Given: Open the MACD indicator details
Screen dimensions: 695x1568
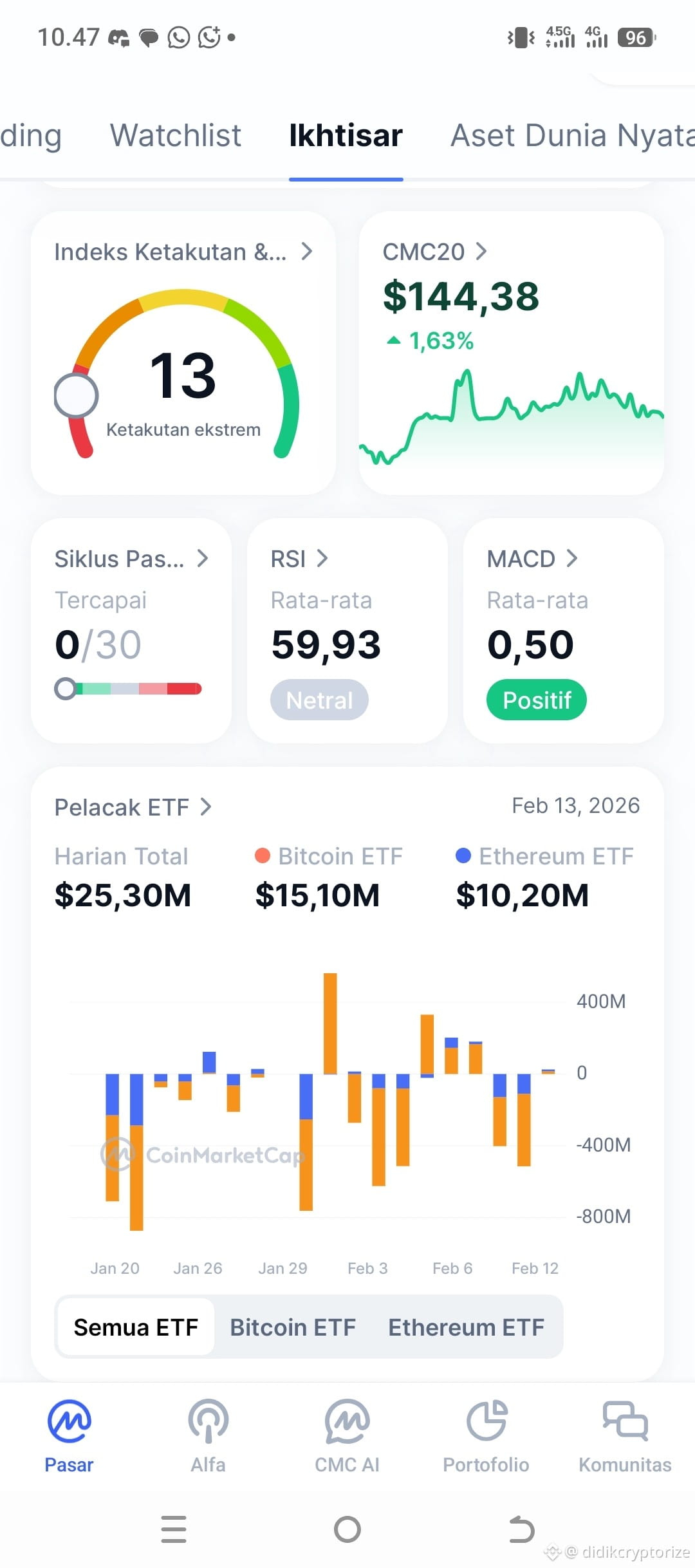Looking at the screenshot, I should 532,559.
